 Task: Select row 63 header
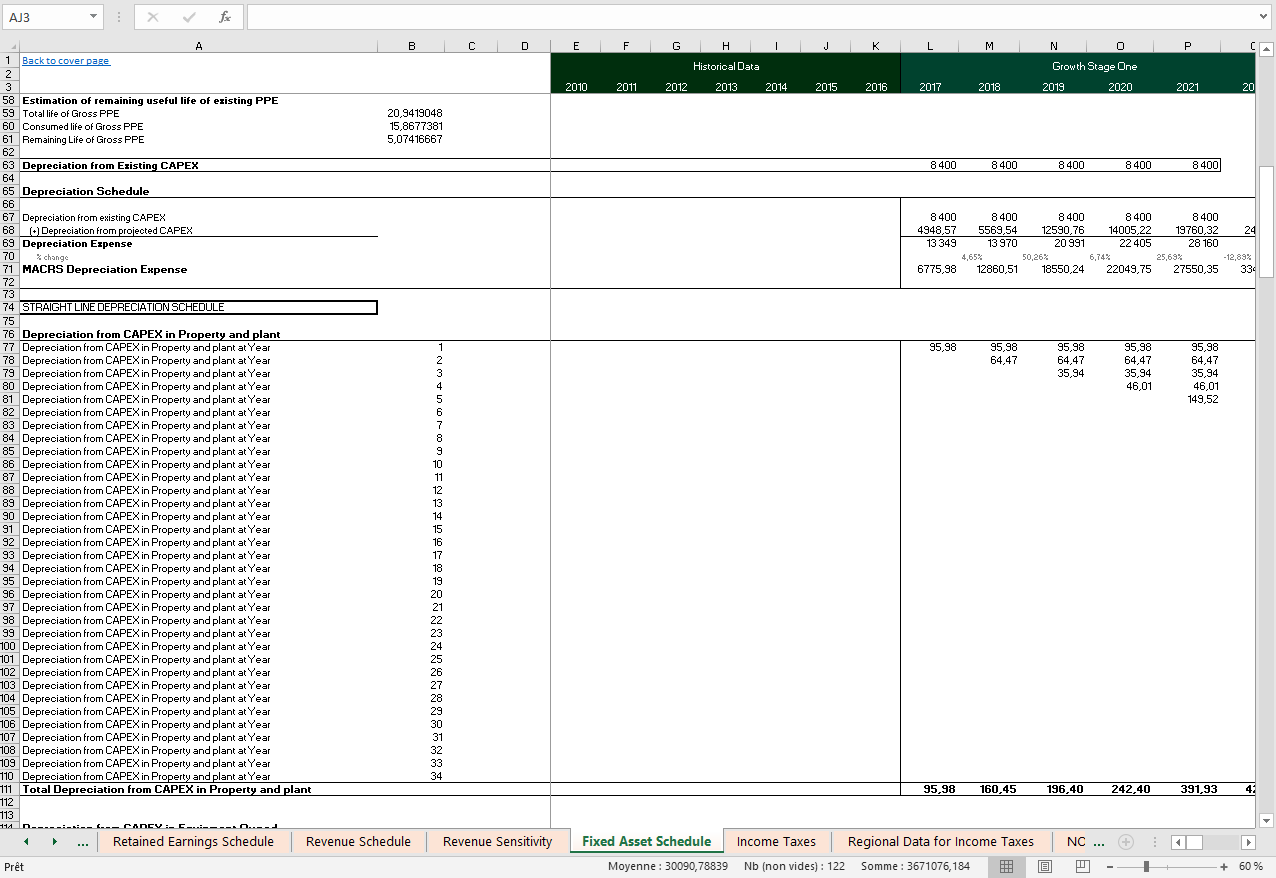9,165
